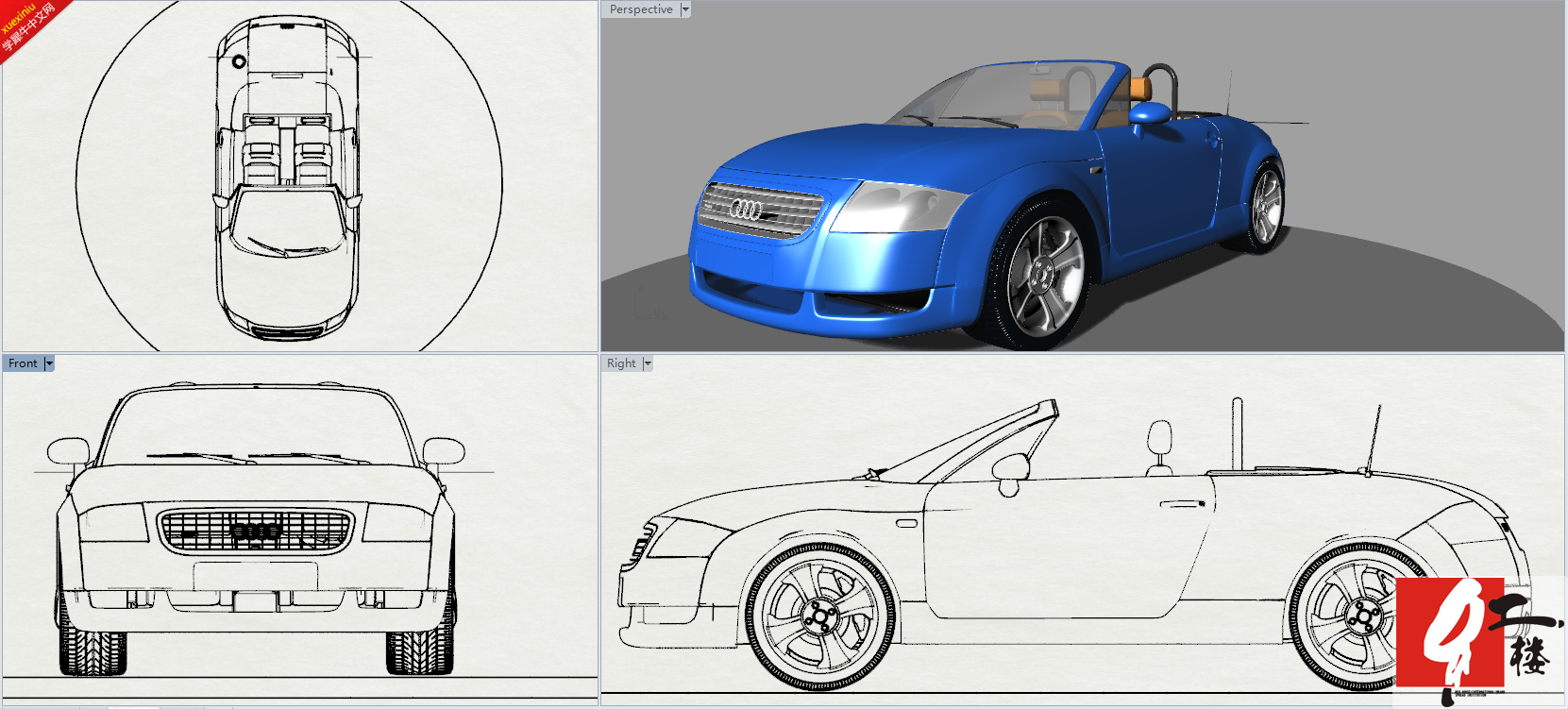Open the Front viewport dropdown arrow
The image size is (1568, 709).
49,363
